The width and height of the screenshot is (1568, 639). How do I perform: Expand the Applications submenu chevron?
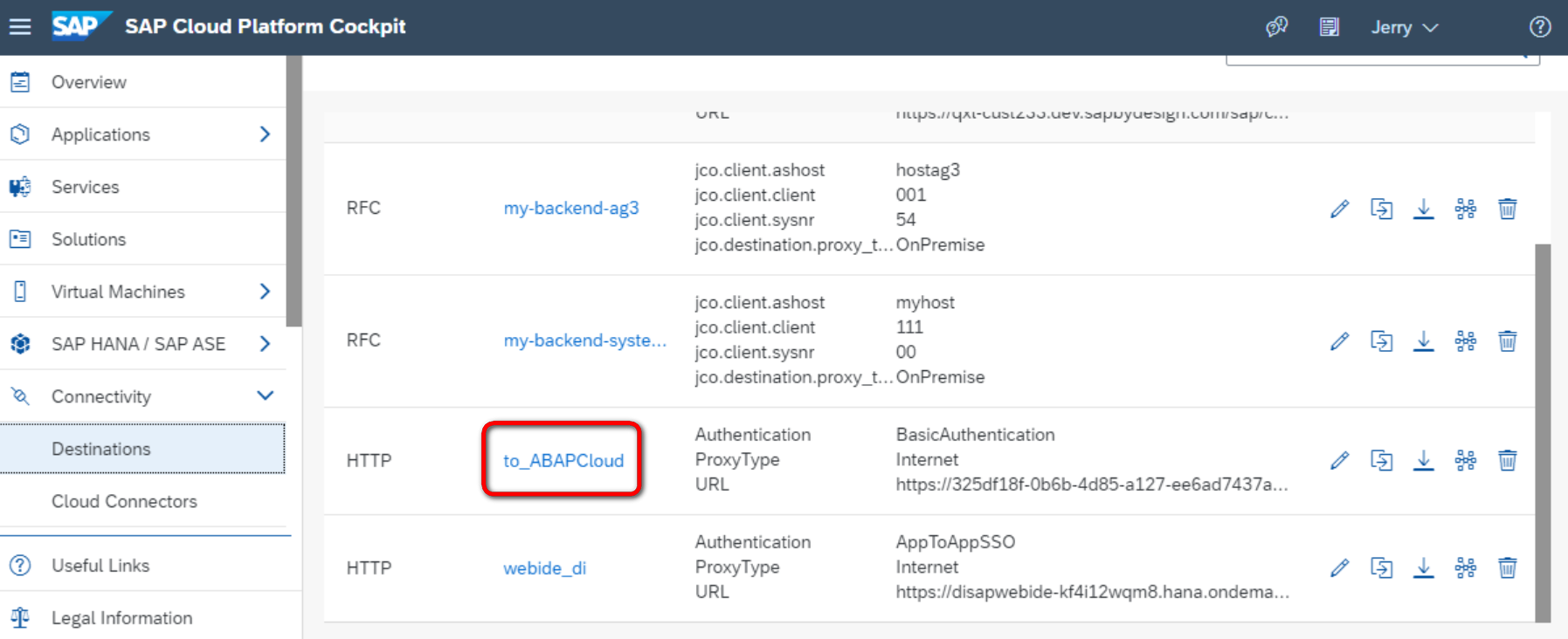click(266, 134)
